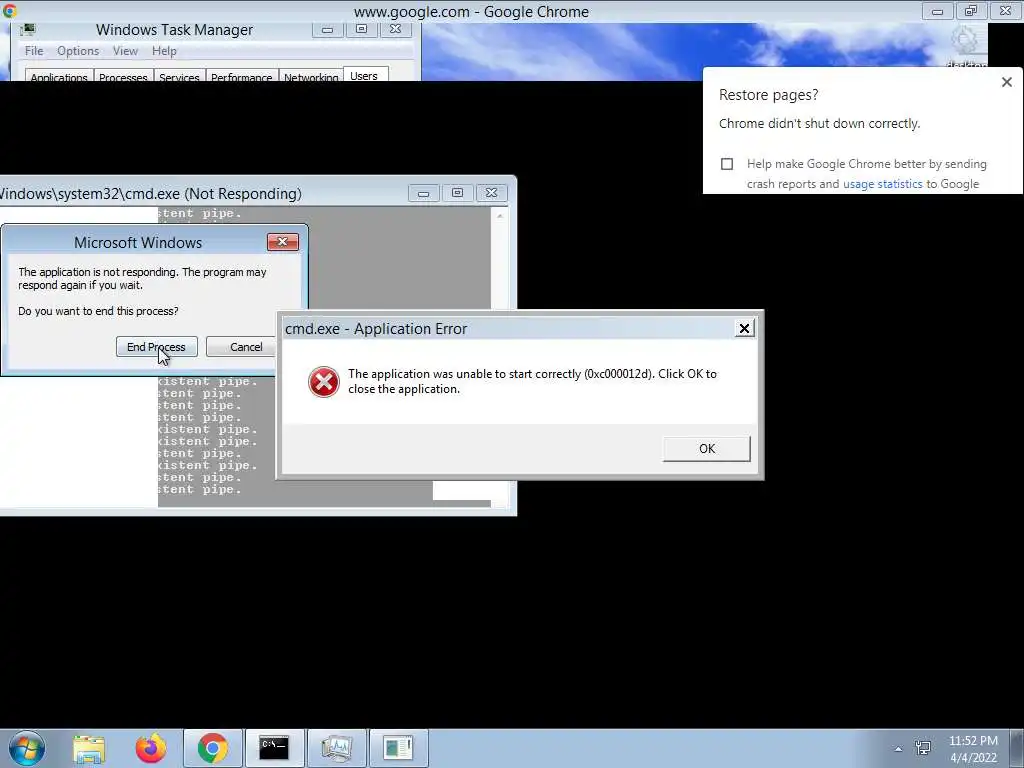Click the network icon in the system tray
This screenshot has width=1024, height=768.
(923, 748)
